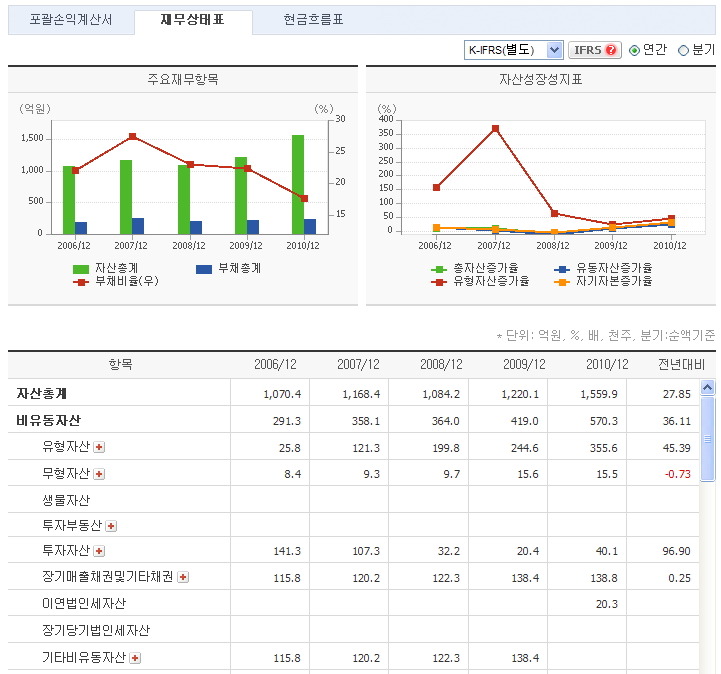Expand 투자부동산 row plus icon
Viewport: 721px width, 674px height.
coord(111,526)
